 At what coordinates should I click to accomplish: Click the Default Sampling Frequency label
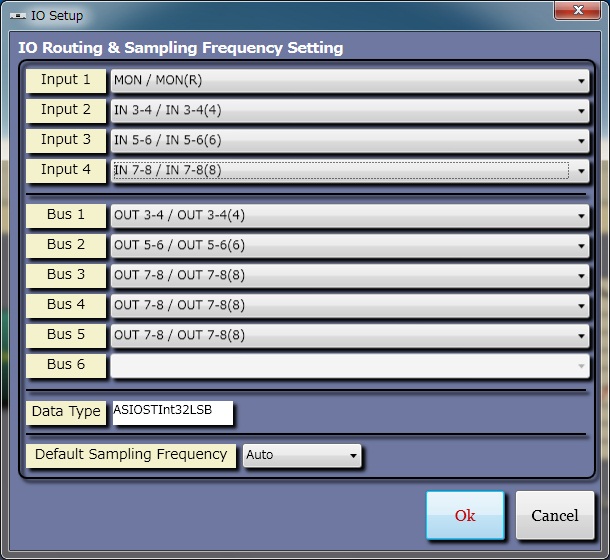point(131,455)
